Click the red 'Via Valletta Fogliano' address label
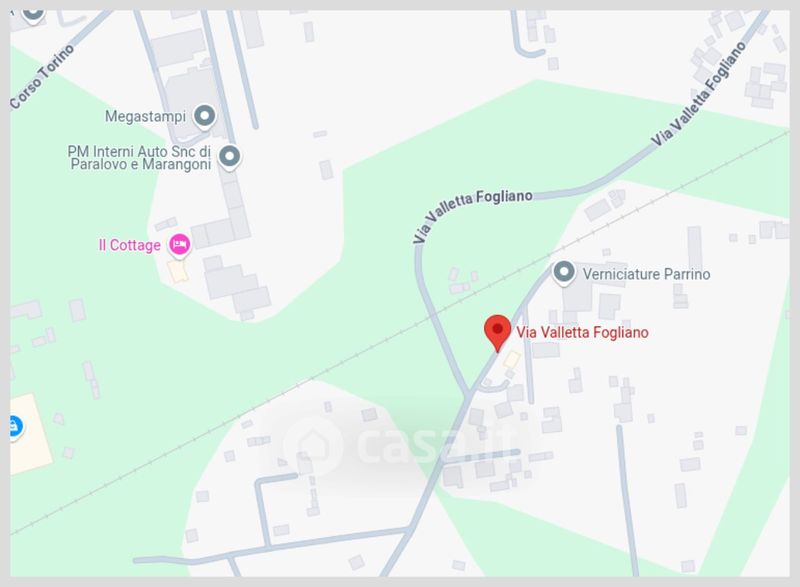The height and width of the screenshot is (587, 800). point(582,333)
